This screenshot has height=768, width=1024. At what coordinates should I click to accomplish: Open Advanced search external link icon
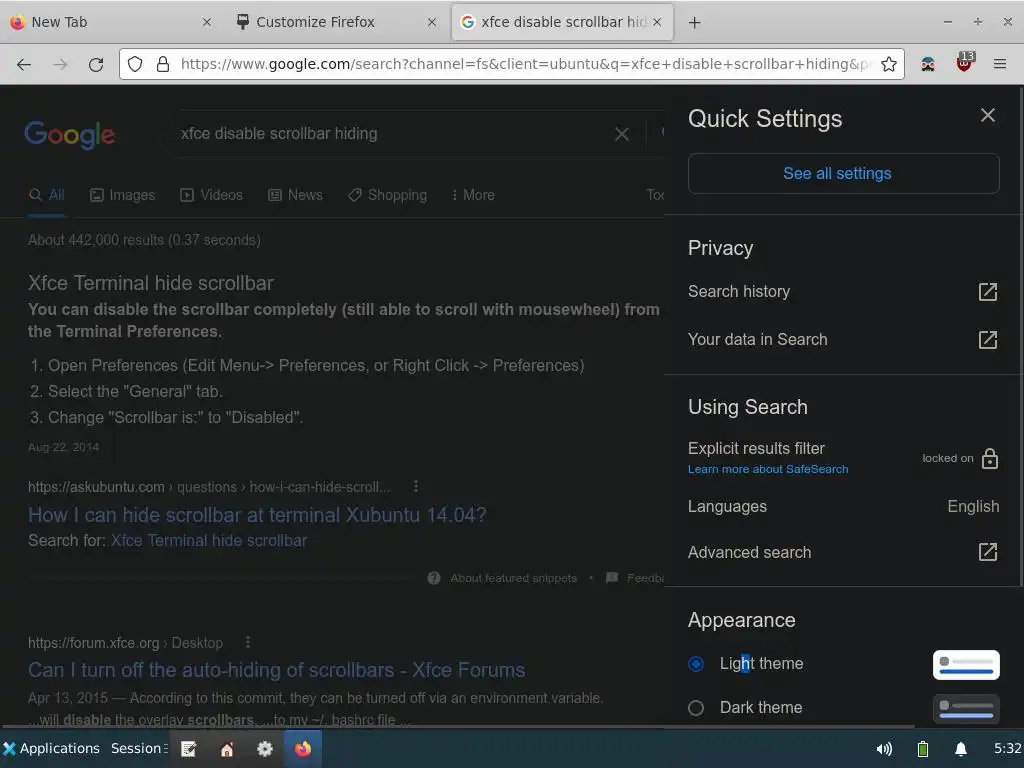click(x=987, y=552)
